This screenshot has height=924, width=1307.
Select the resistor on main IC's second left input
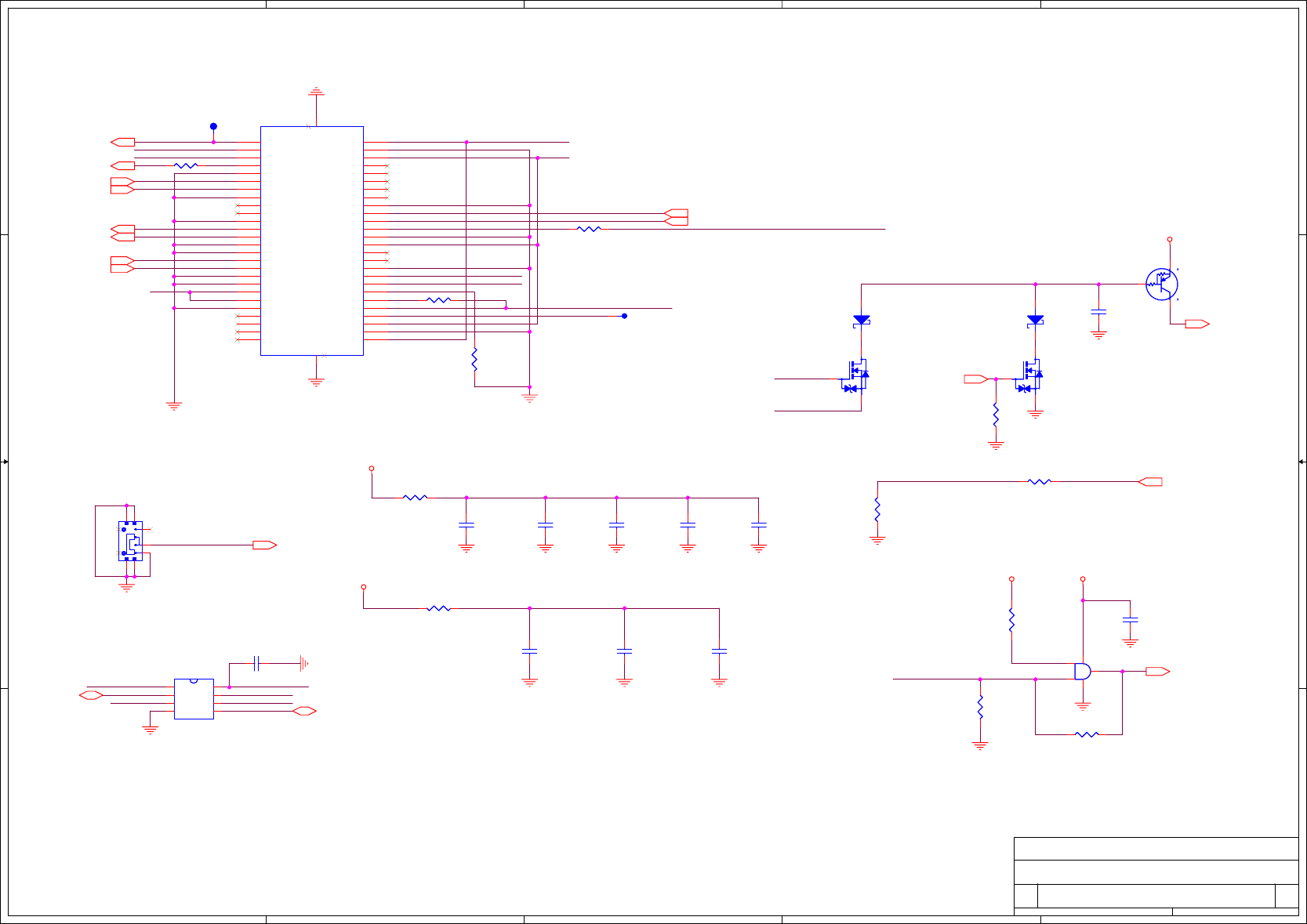[x=186, y=165]
